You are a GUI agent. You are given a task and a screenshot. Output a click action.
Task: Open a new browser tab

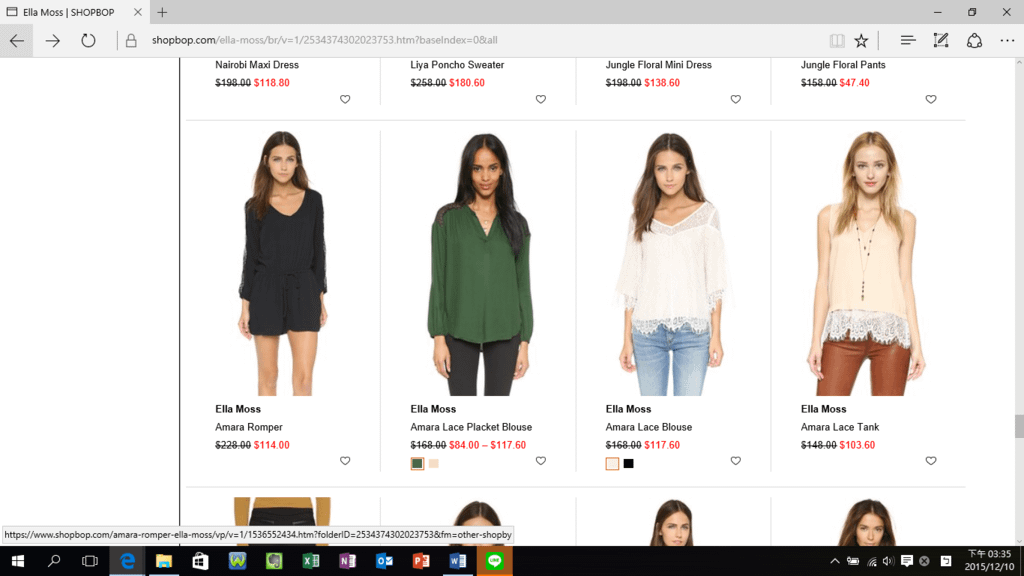pyautogui.click(x=162, y=12)
